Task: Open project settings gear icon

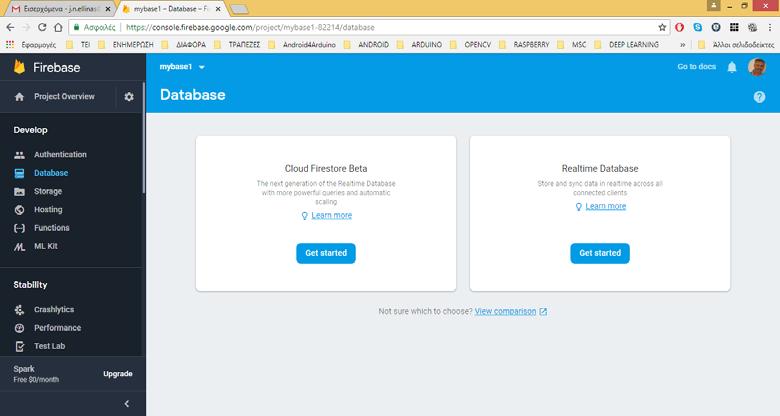Action: 129,97
